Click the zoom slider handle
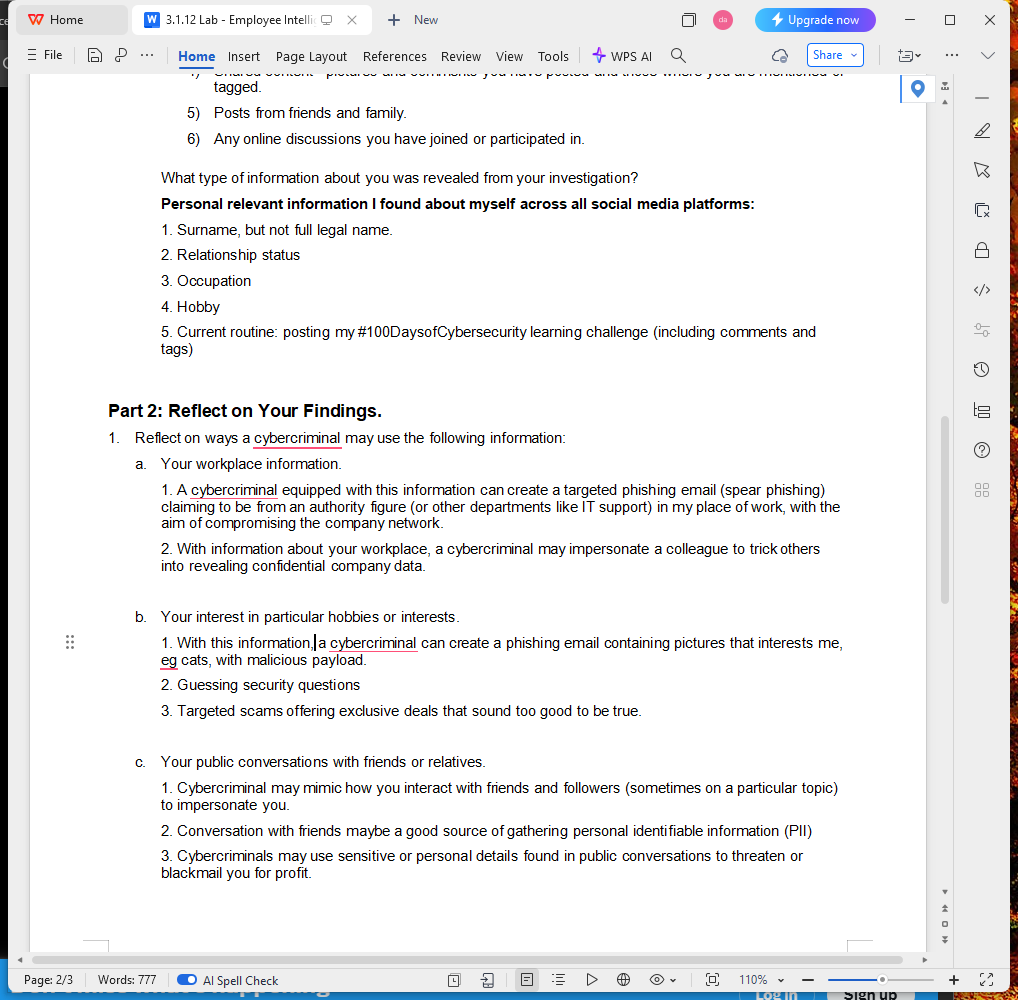The image size is (1018, 1000). [x=882, y=980]
